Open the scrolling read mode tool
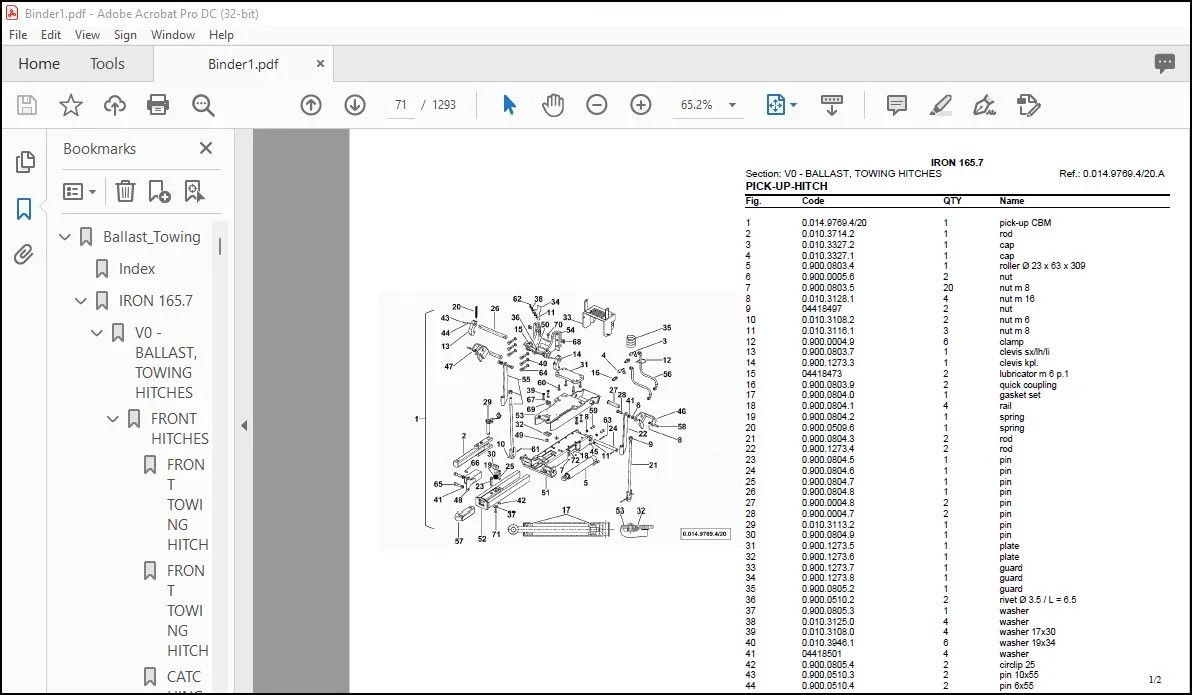This screenshot has width=1192, height=695. tap(832, 105)
